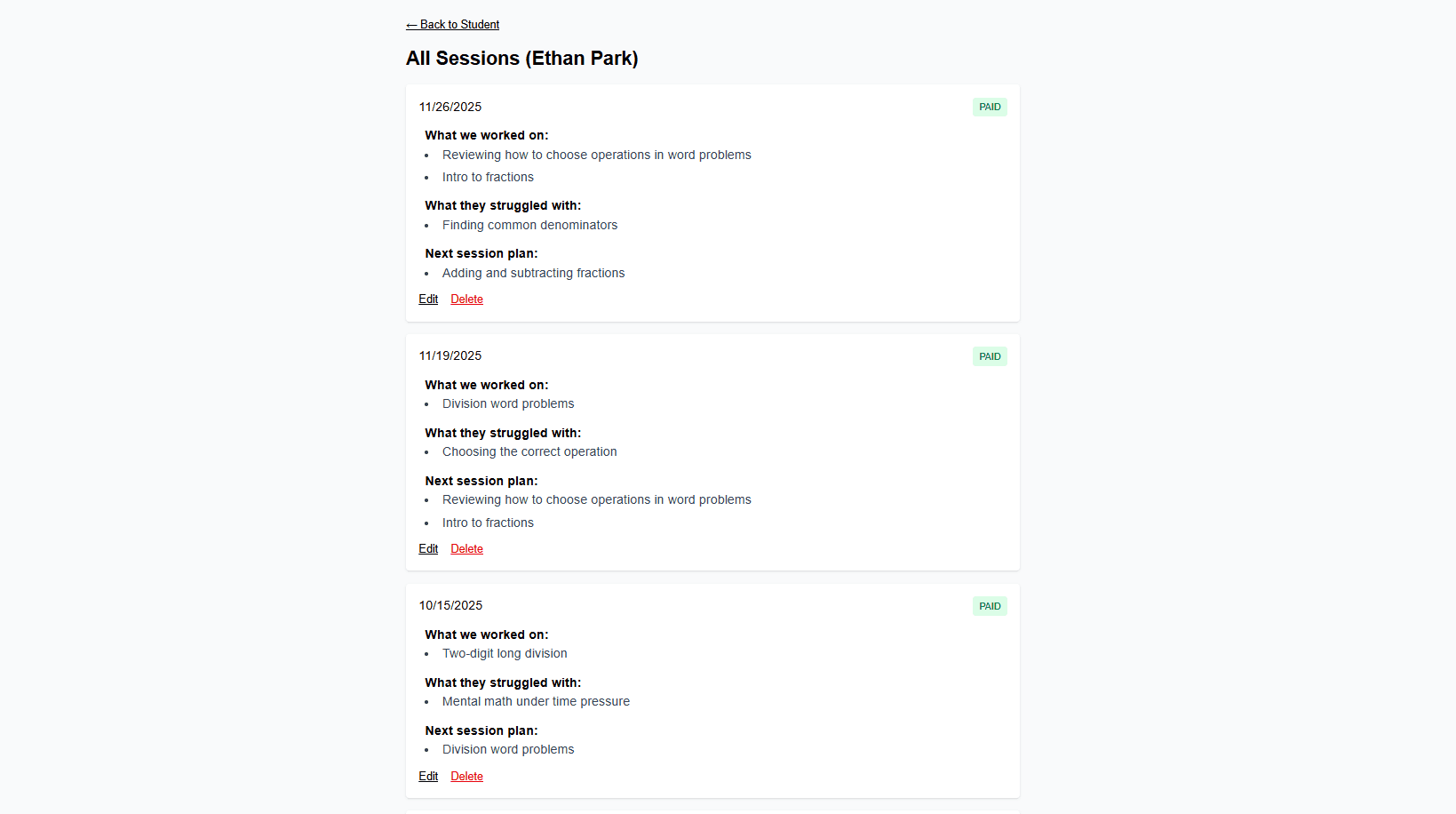1456x814 pixels.
Task: Click Mental math under time pressure item
Action: 536,702
